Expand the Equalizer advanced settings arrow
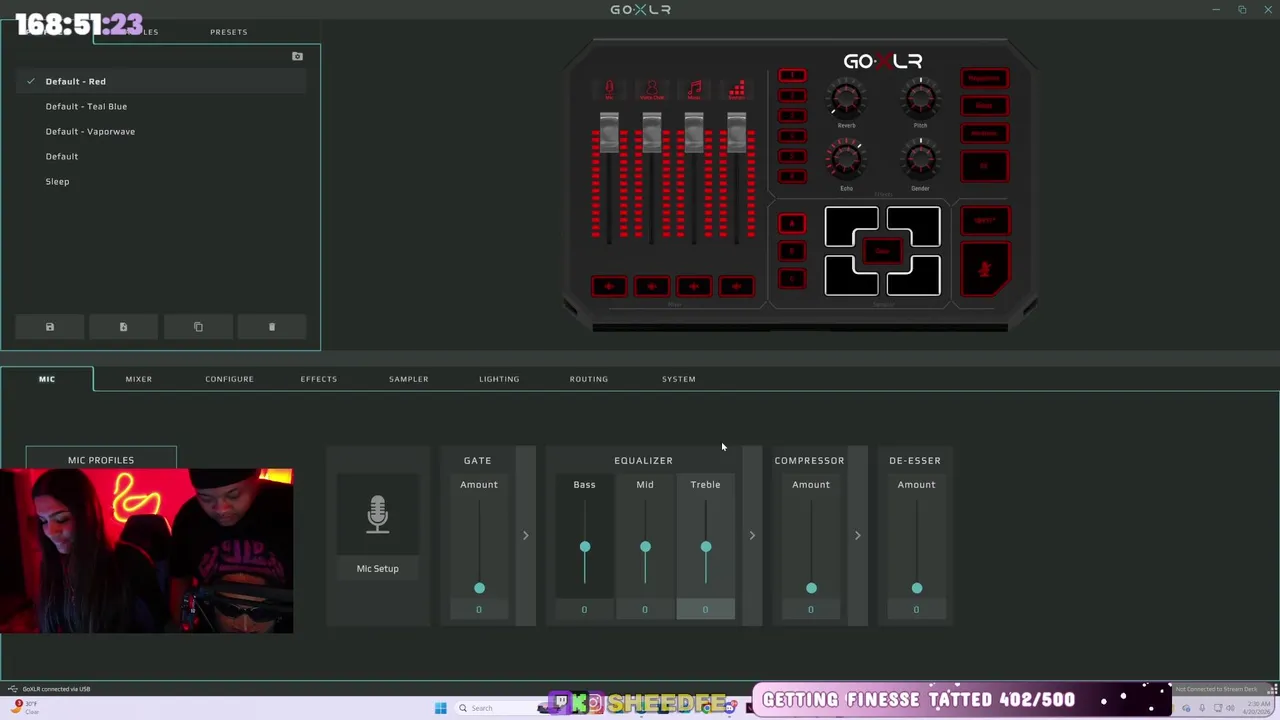The height and width of the screenshot is (720, 1280). [x=752, y=536]
